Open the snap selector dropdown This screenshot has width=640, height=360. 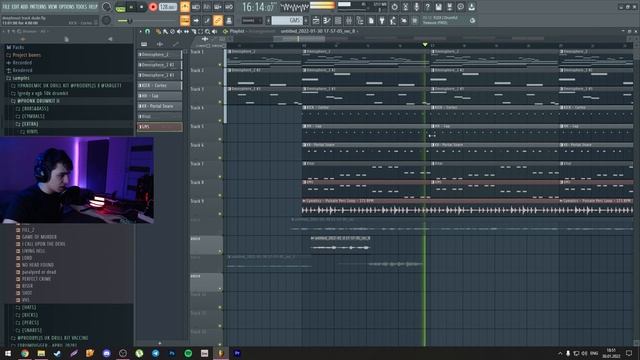pyautogui.click(x=251, y=20)
